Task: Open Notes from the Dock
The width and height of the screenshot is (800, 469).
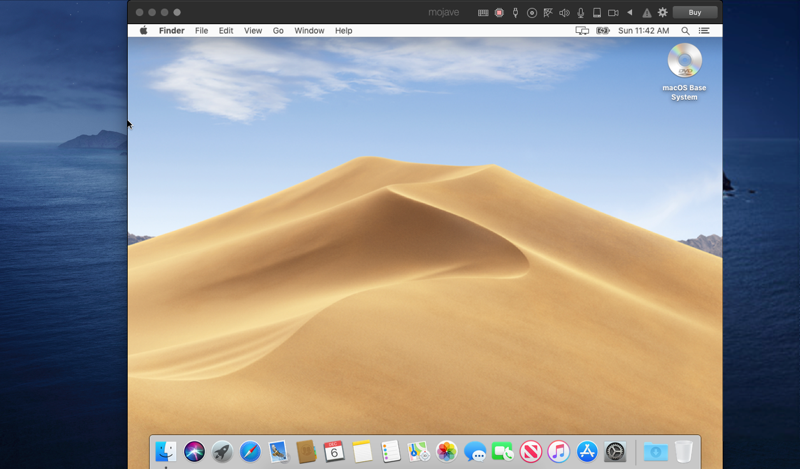Action: (362, 452)
